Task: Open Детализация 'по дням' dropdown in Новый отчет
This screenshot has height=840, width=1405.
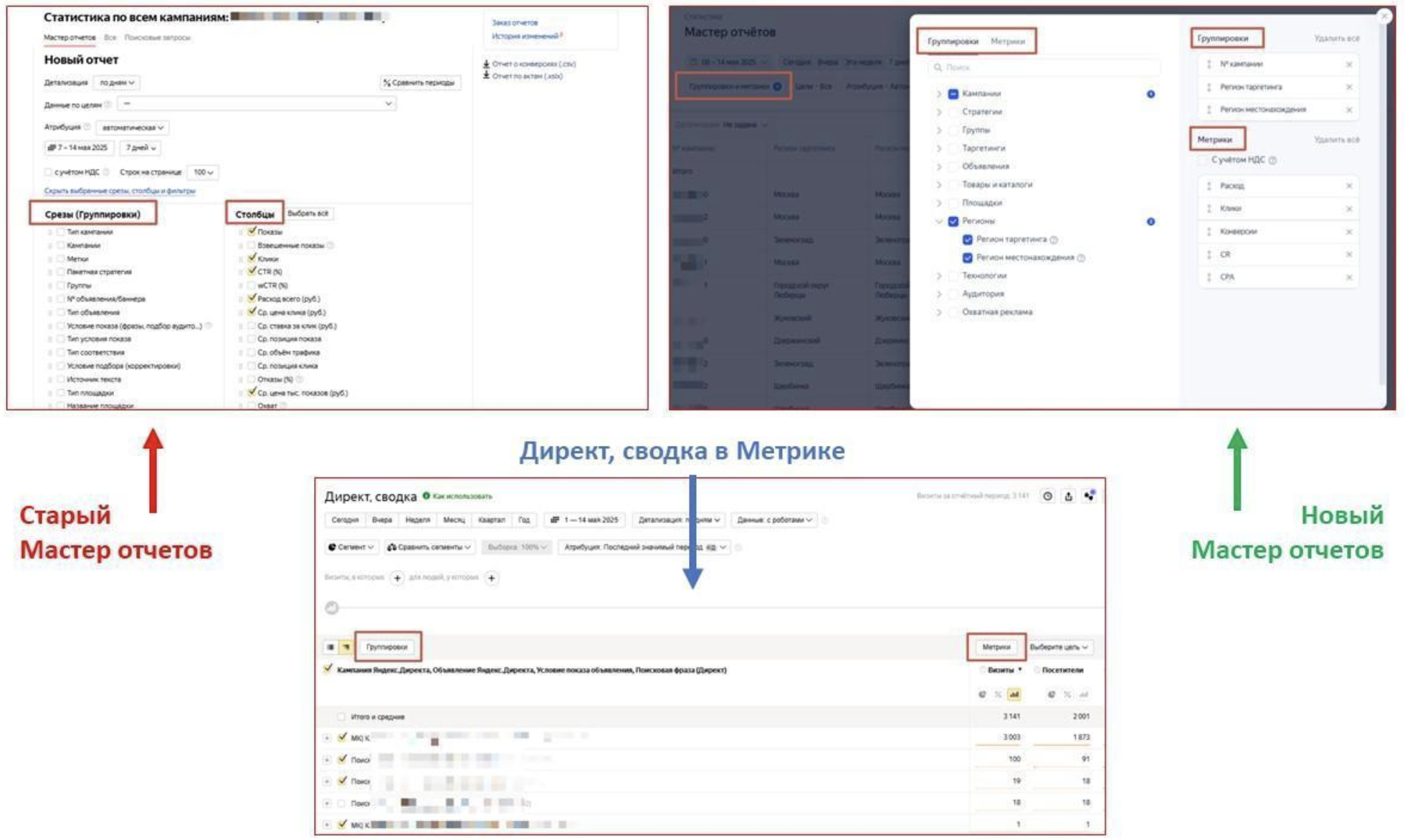Action: pyautogui.click(x=117, y=82)
